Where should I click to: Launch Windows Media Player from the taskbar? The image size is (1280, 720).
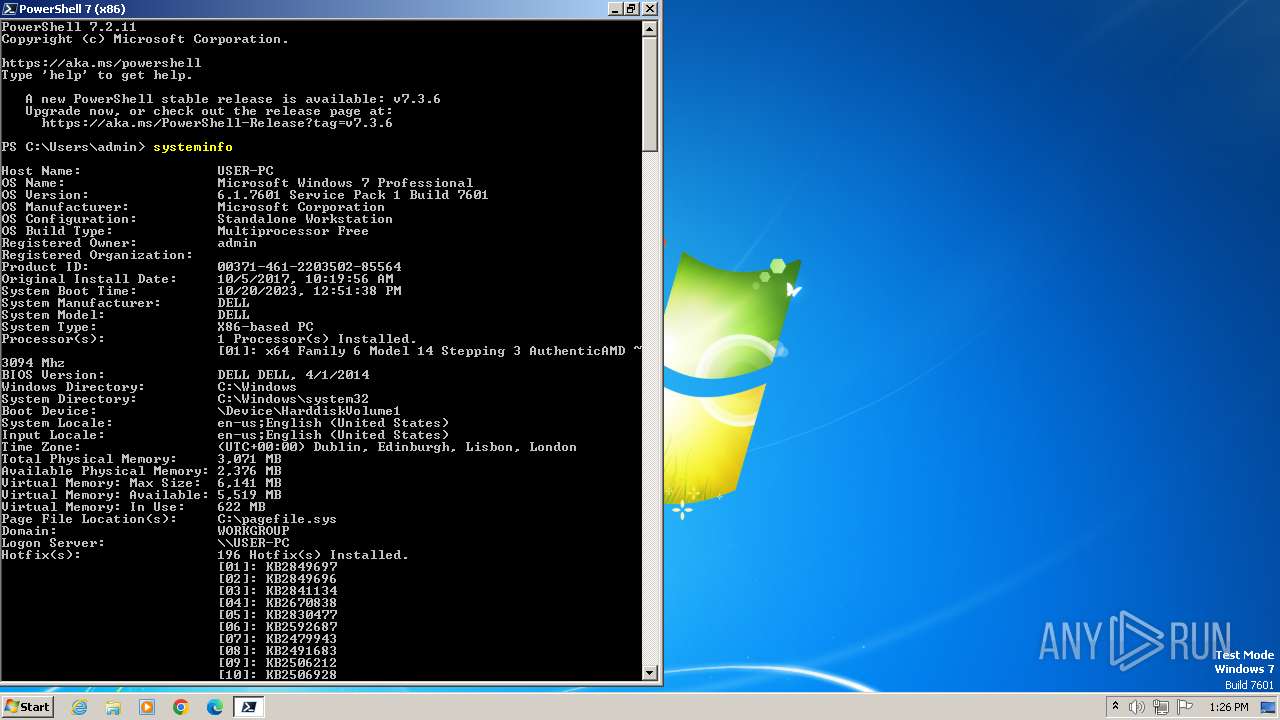[x=147, y=707]
